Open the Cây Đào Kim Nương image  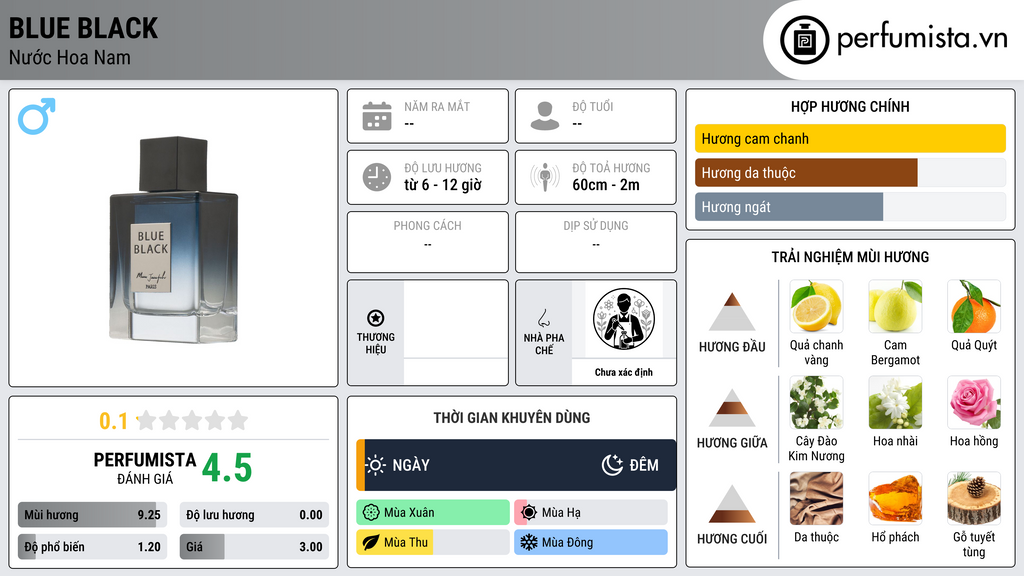[816, 402]
